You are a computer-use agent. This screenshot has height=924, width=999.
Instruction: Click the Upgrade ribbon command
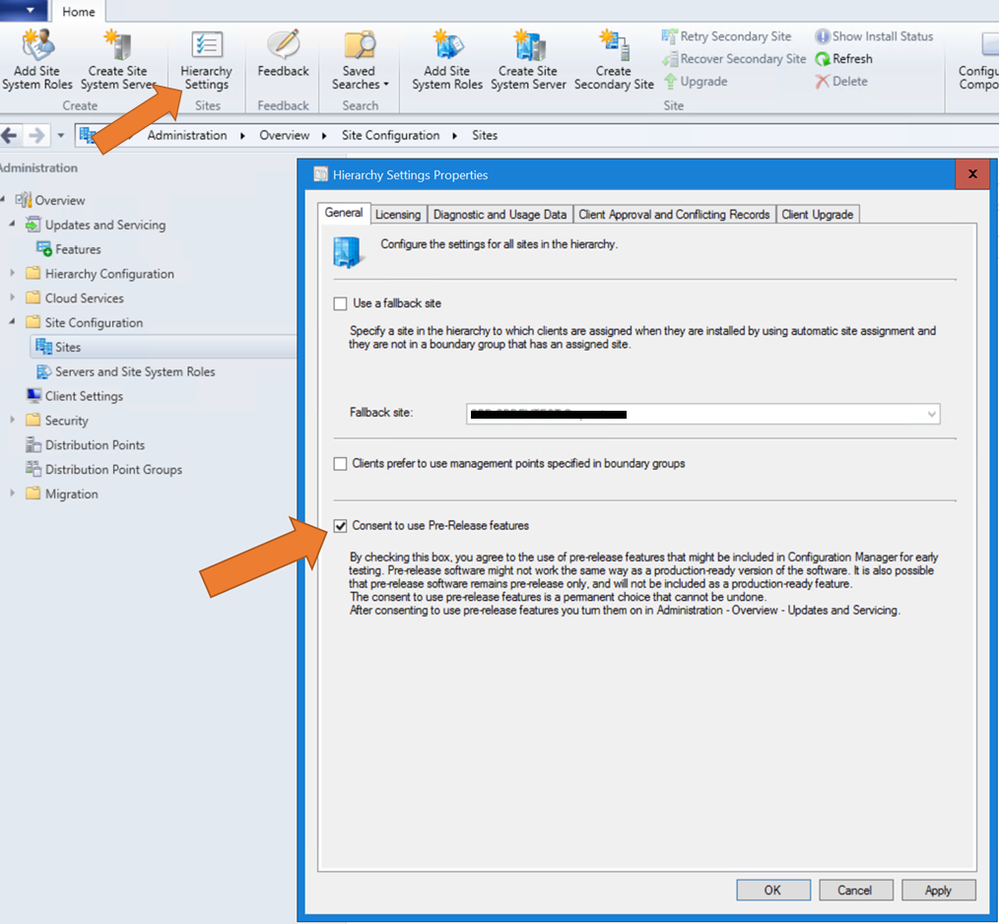[x=695, y=82]
